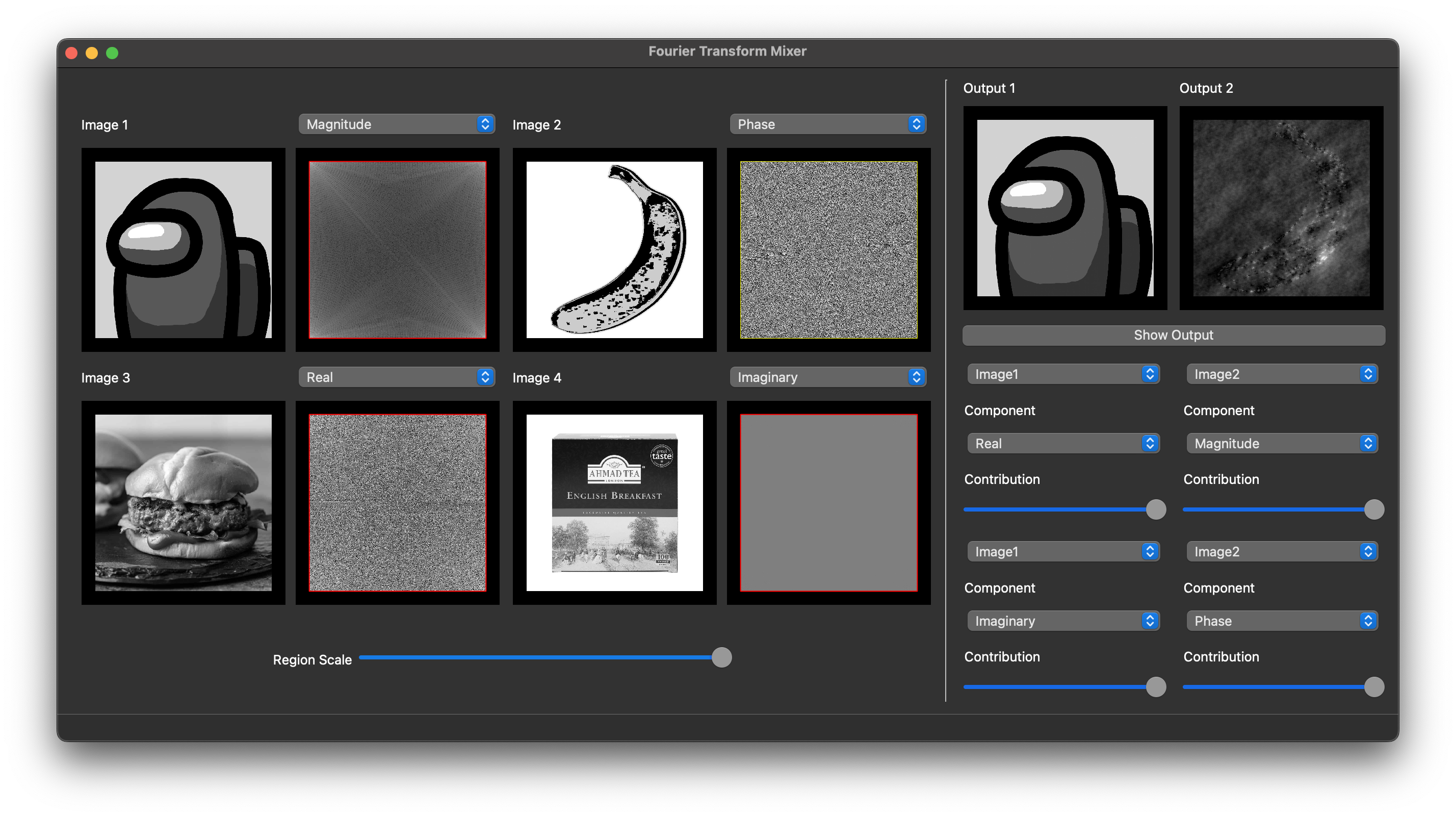
Task: Click the Among Us crewmate Image 1 thumbnail
Action: (x=183, y=250)
